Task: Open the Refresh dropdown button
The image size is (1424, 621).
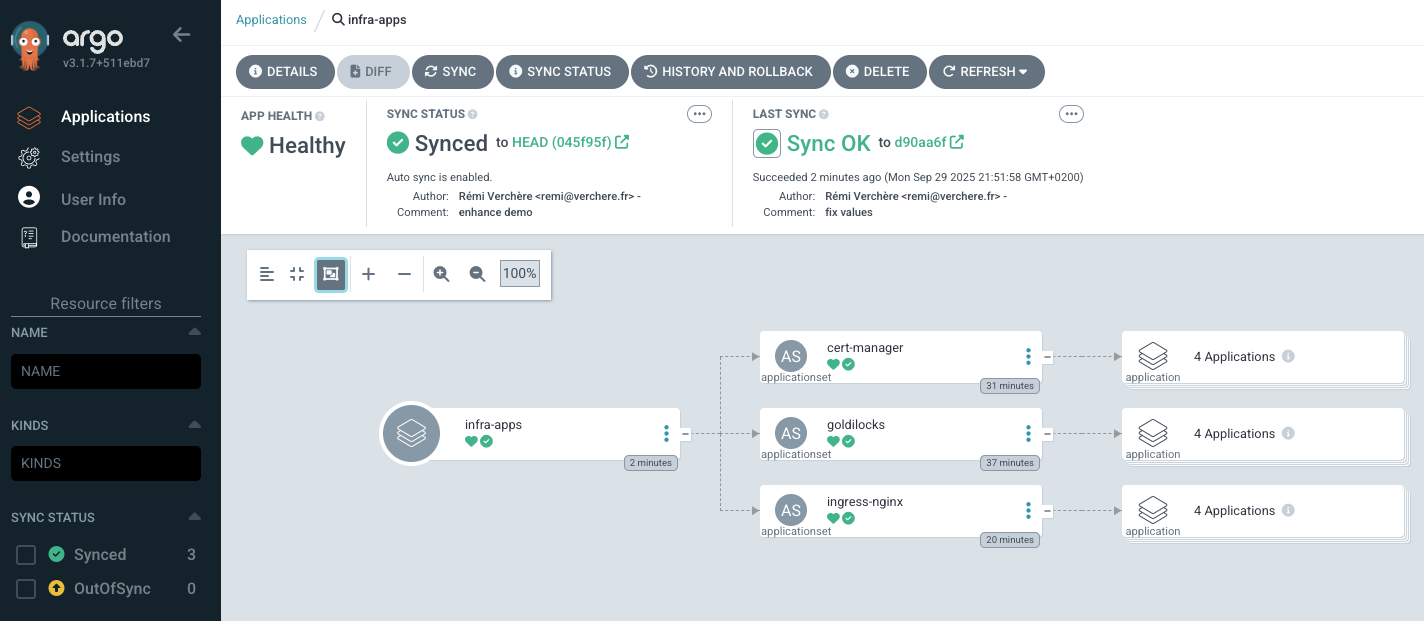Action: (x=986, y=72)
